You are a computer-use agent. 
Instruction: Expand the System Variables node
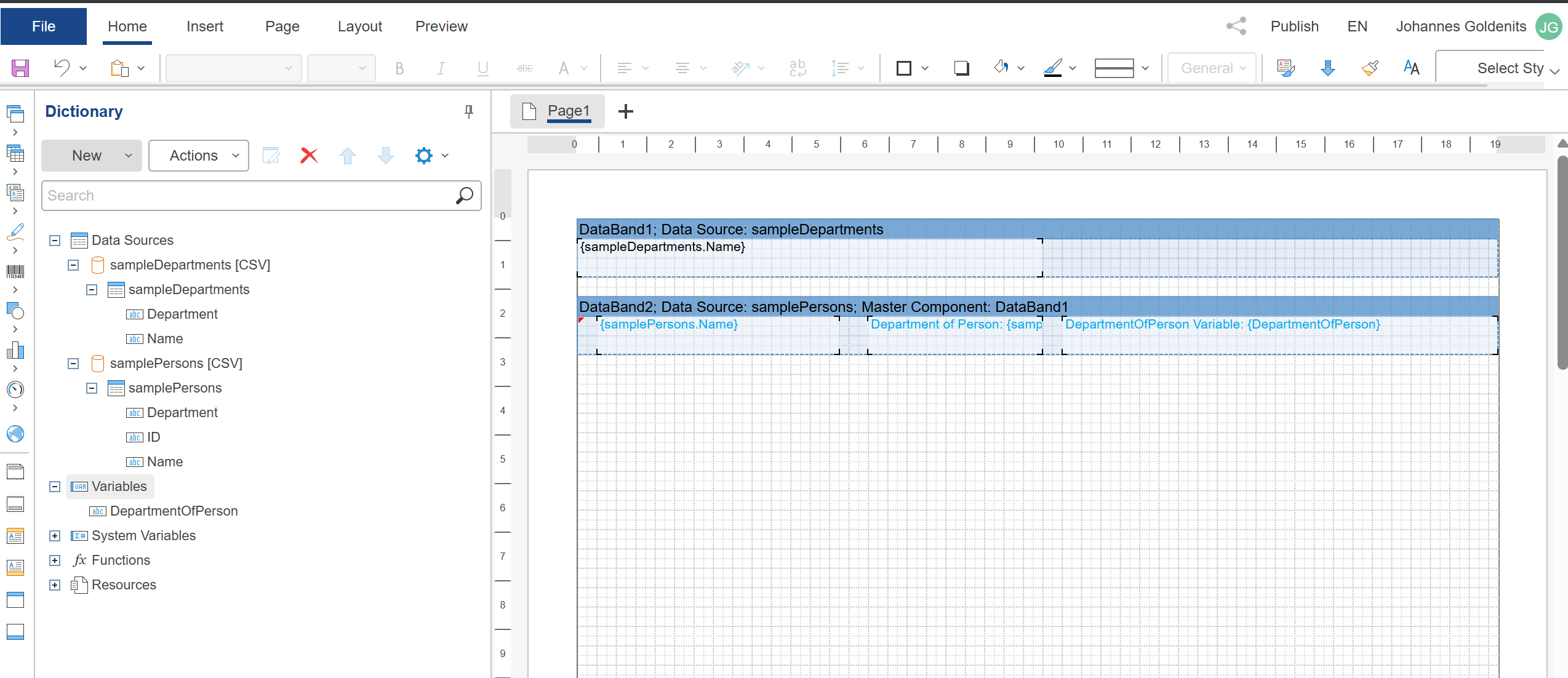pyautogui.click(x=55, y=536)
